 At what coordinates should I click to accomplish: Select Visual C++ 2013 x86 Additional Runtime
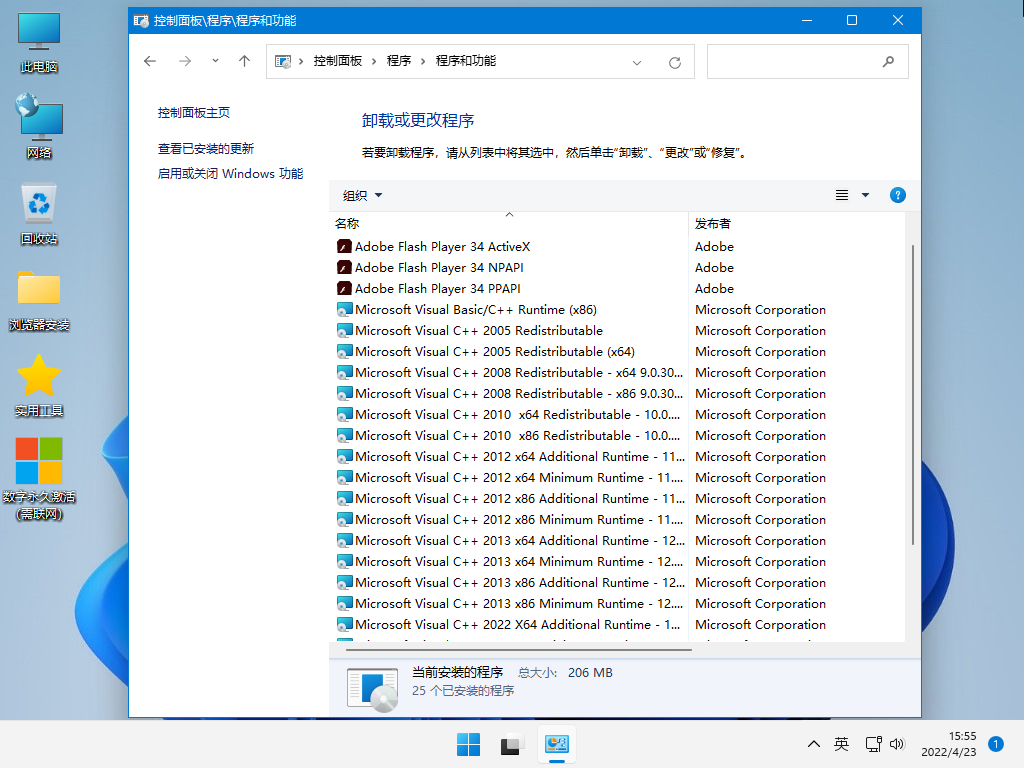[509, 583]
